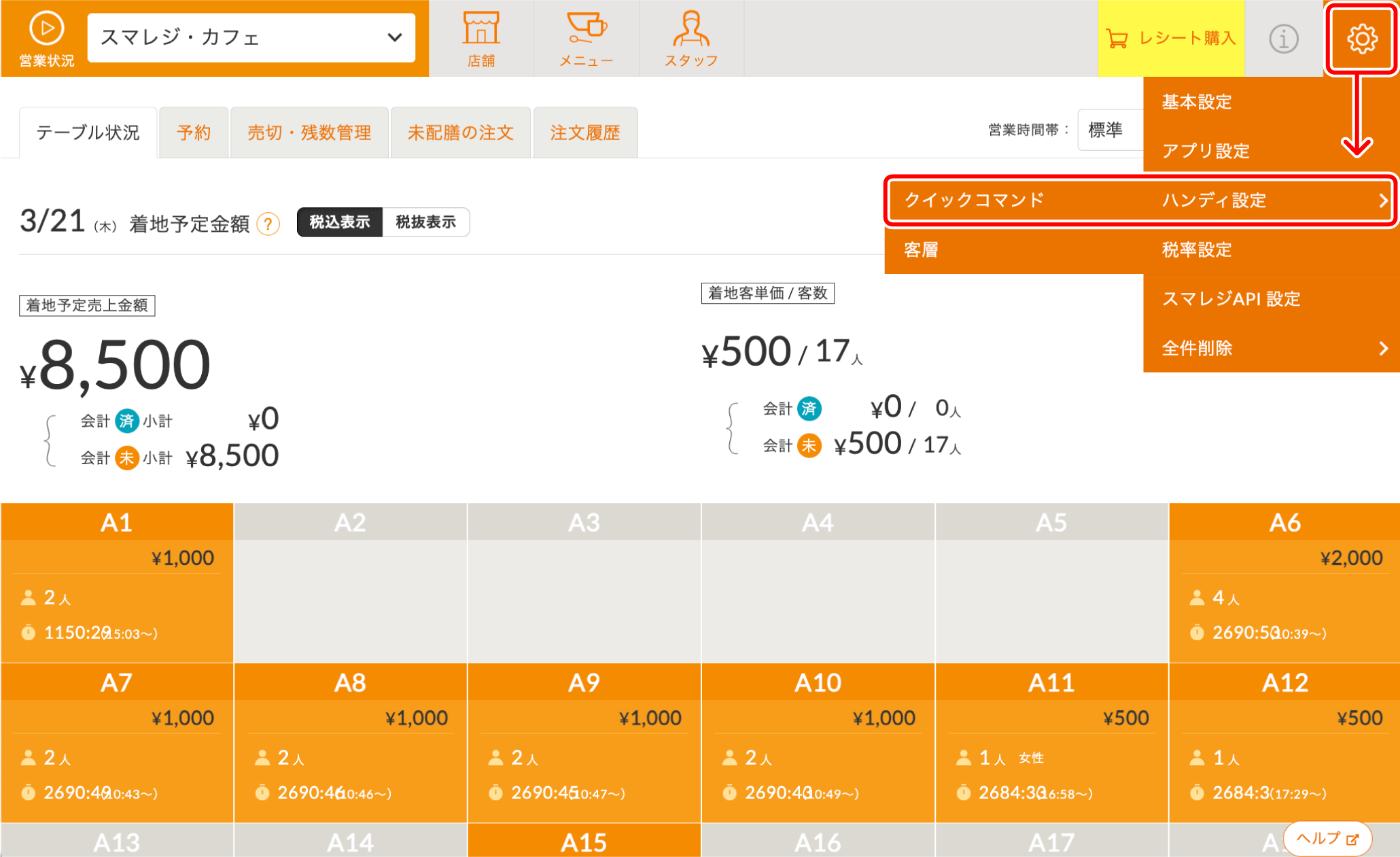1400x857 pixels.
Task: Open the ヘルプ button
Action: click(x=1327, y=839)
